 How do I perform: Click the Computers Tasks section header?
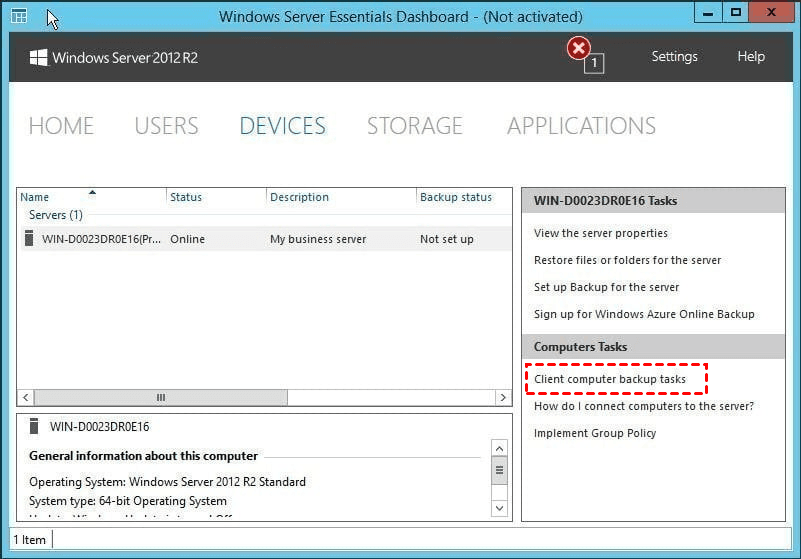(653, 347)
